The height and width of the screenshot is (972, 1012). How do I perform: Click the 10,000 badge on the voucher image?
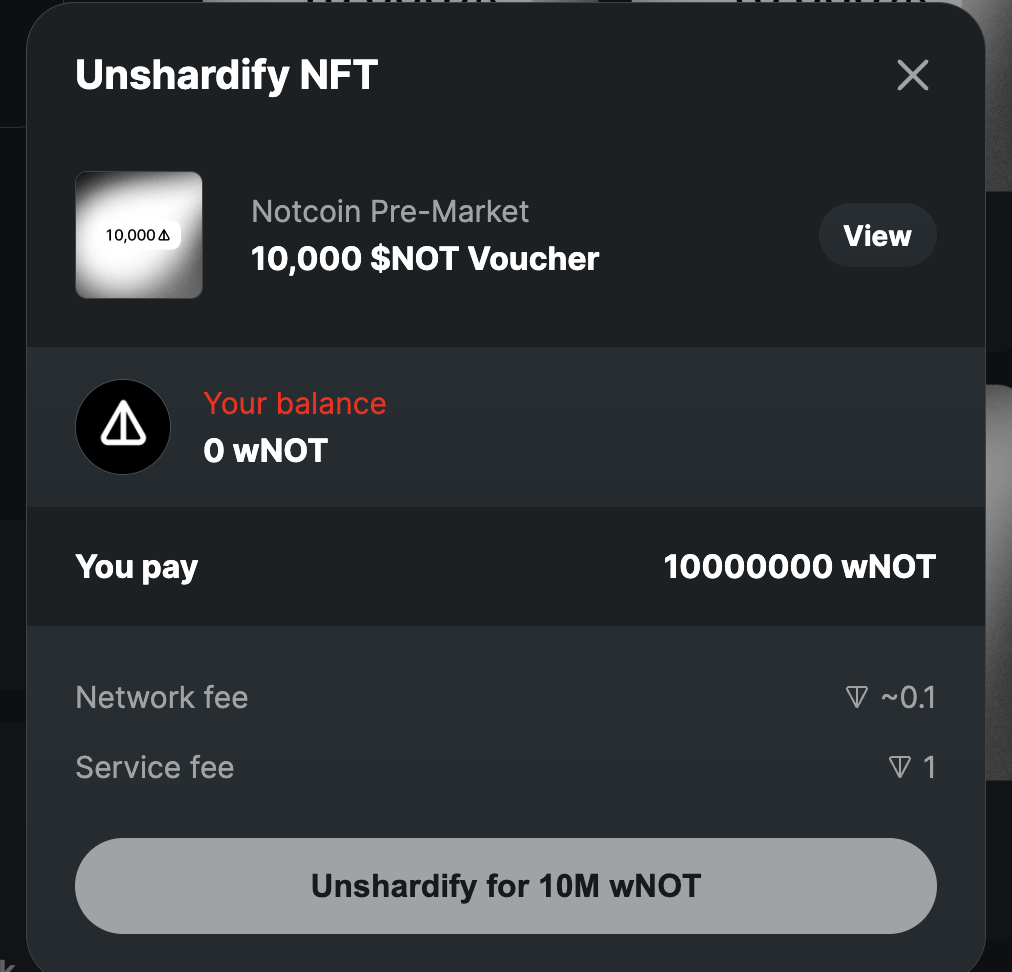pos(138,235)
